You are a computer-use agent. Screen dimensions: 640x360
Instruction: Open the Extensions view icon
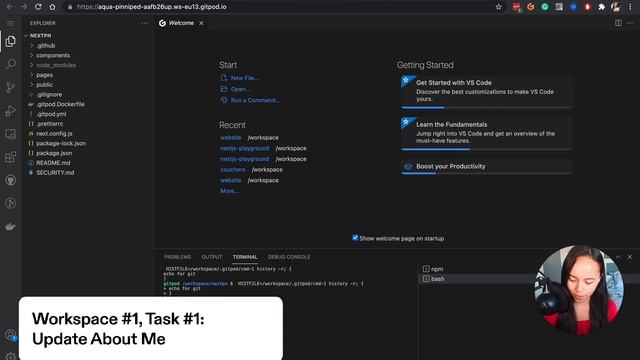(11, 157)
